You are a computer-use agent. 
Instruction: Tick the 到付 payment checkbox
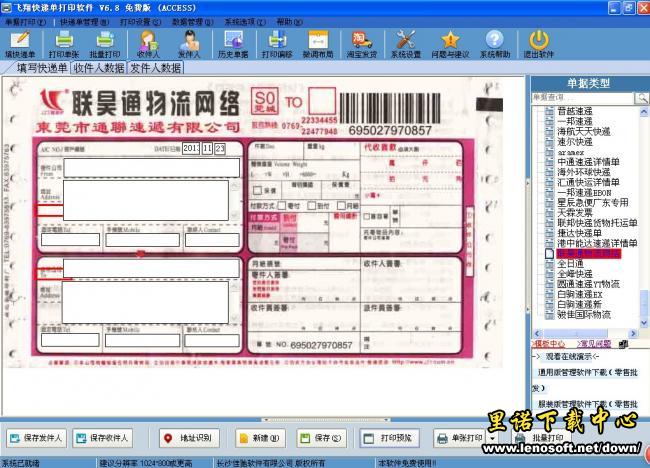coord(312,206)
